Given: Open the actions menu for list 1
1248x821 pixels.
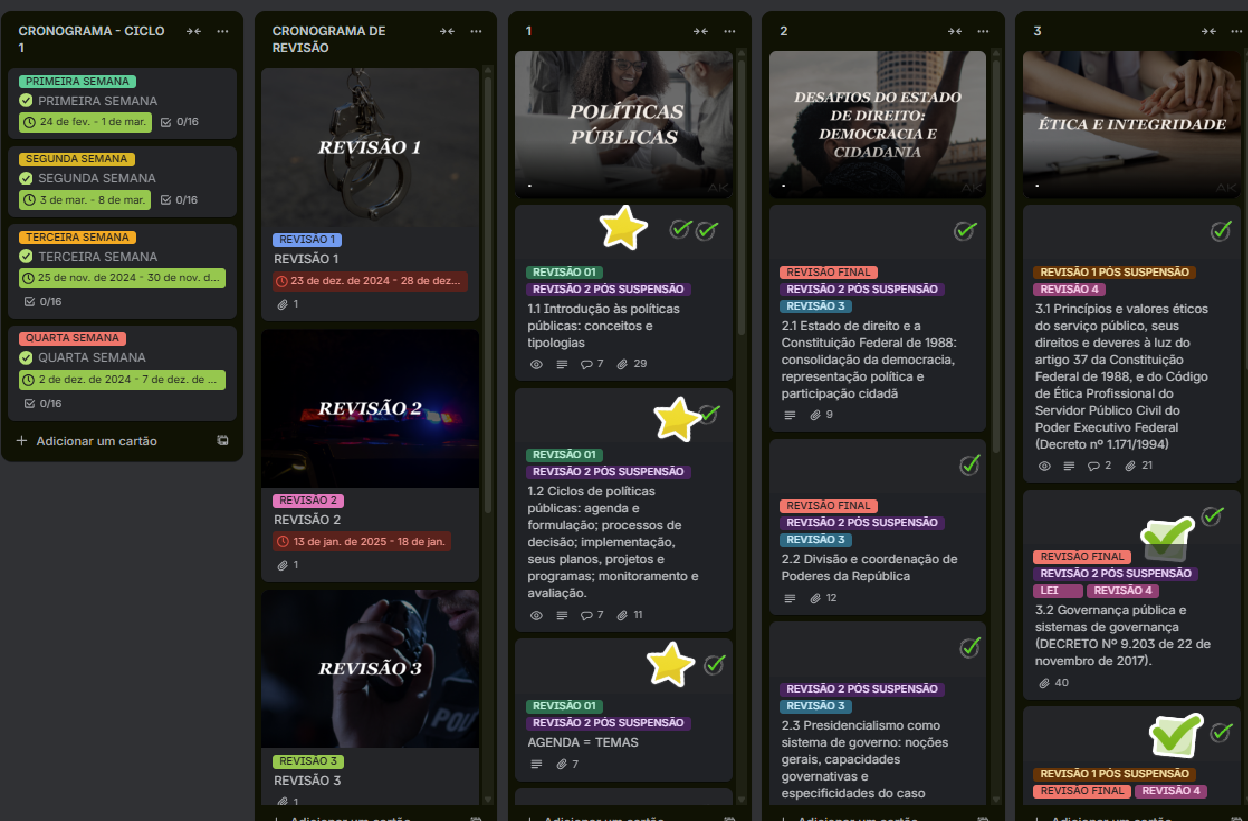Looking at the screenshot, I should [731, 31].
